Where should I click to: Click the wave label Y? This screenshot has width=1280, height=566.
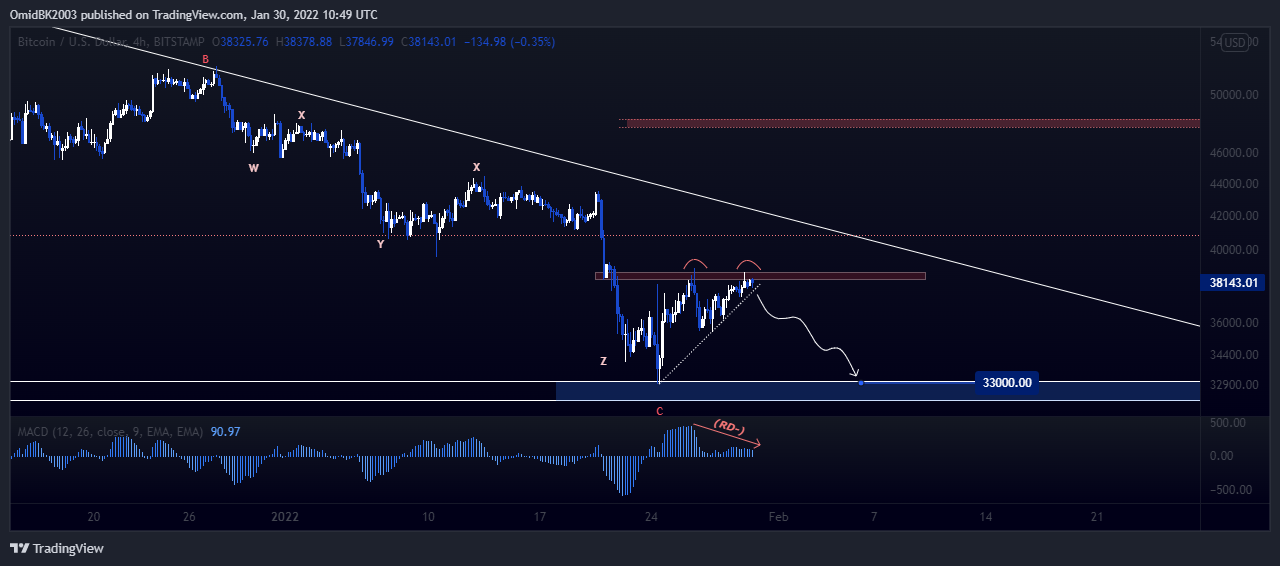[380, 244]
